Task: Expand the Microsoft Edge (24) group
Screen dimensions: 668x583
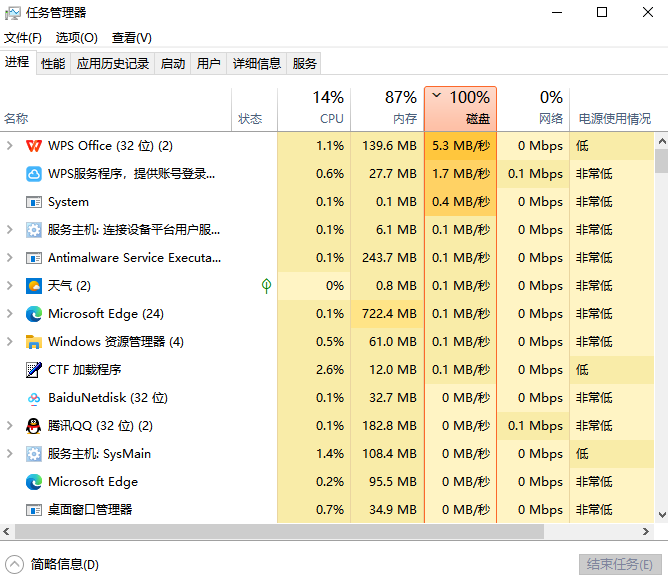Action: [x=9, y=314]
